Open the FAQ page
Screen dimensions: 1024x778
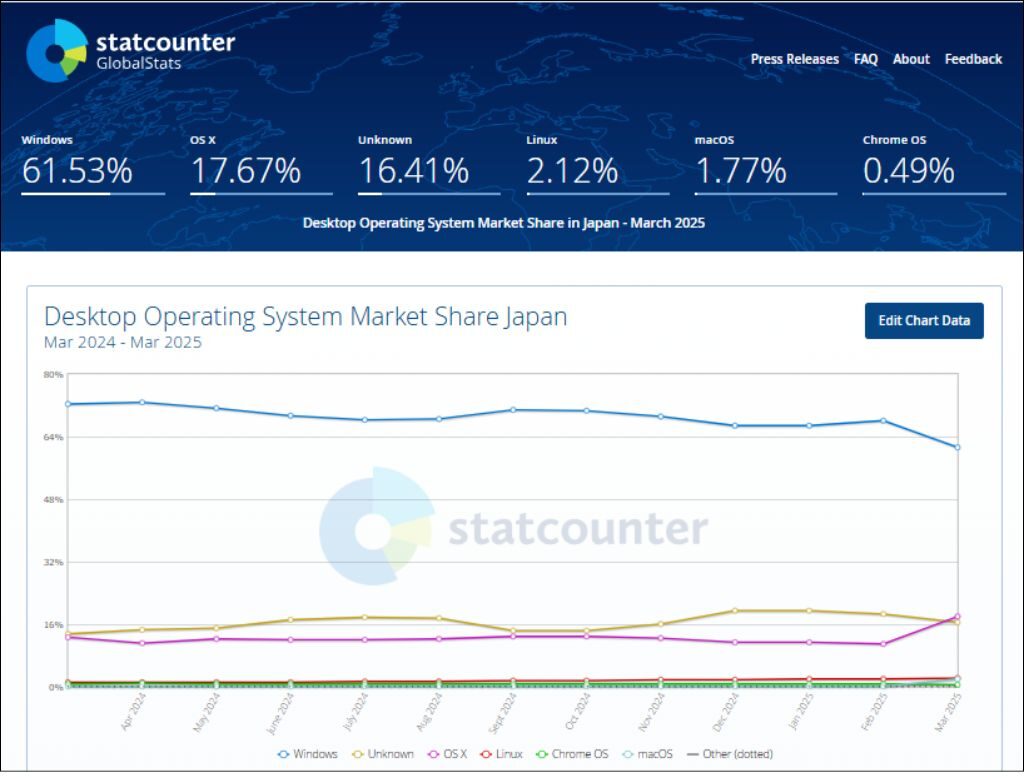[x=865, y=59]
